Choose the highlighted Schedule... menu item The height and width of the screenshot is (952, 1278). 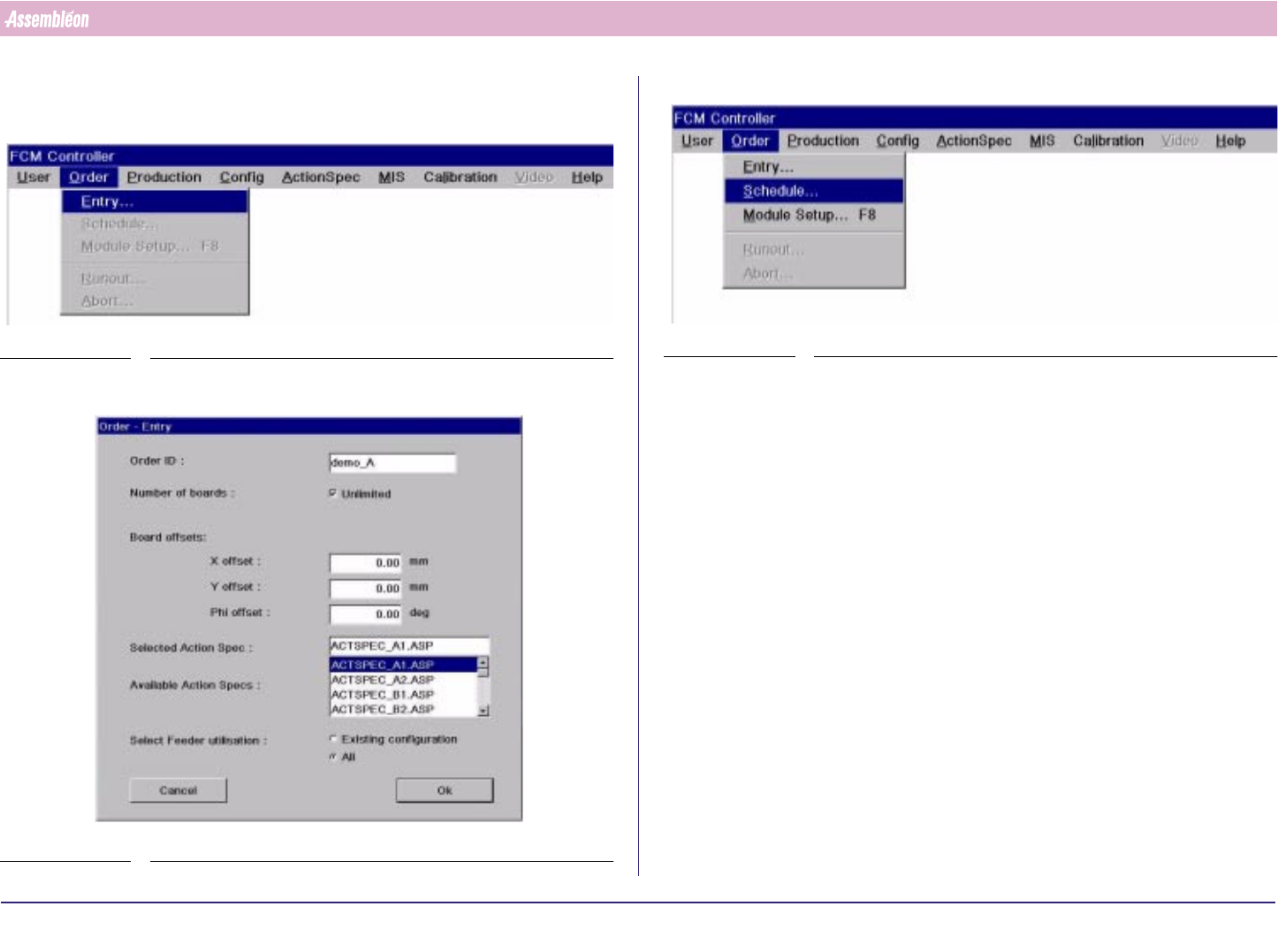pyautogui.click(x=814, y=191)
